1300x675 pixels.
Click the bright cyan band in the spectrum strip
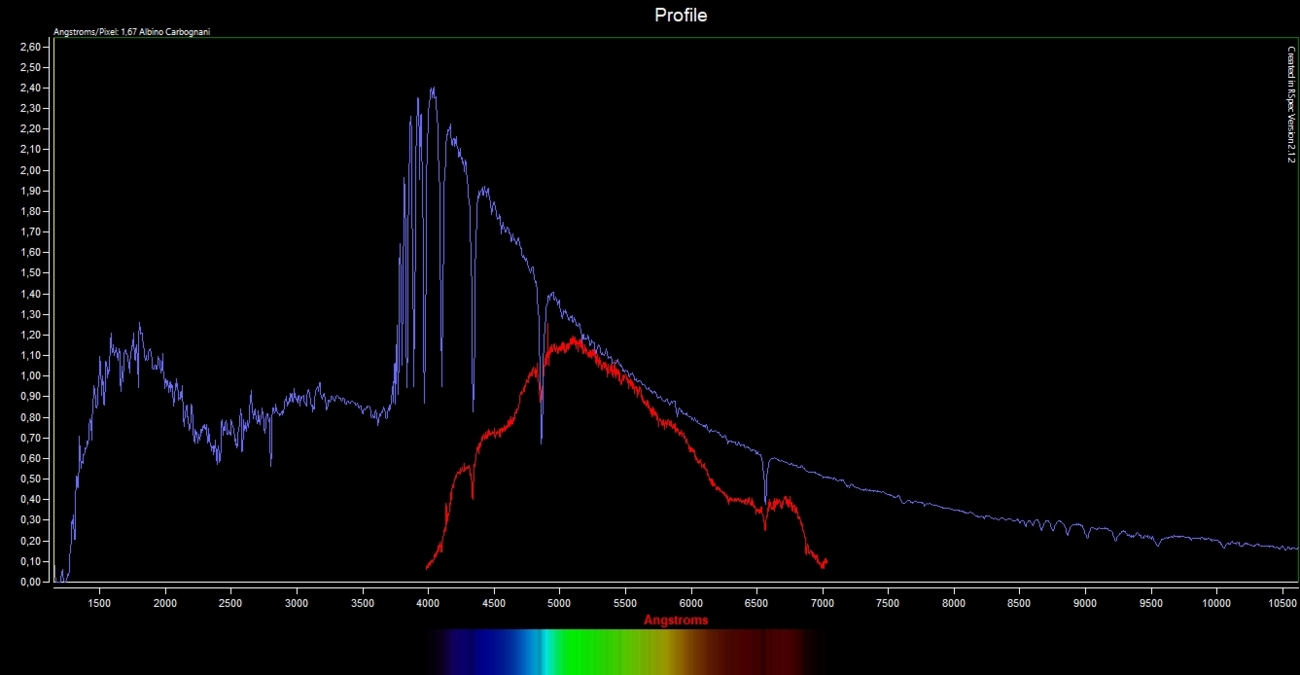click(546, 650)
